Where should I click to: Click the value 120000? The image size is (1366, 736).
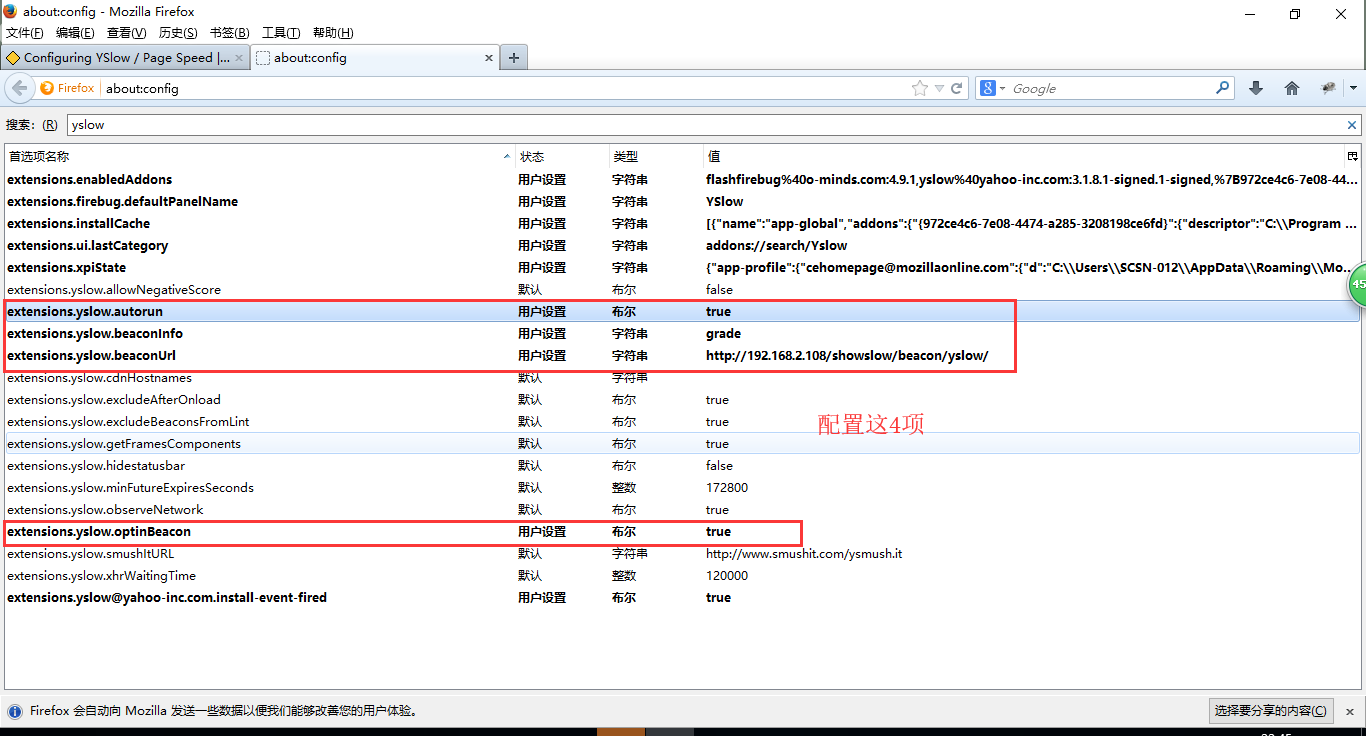point(727,576)
